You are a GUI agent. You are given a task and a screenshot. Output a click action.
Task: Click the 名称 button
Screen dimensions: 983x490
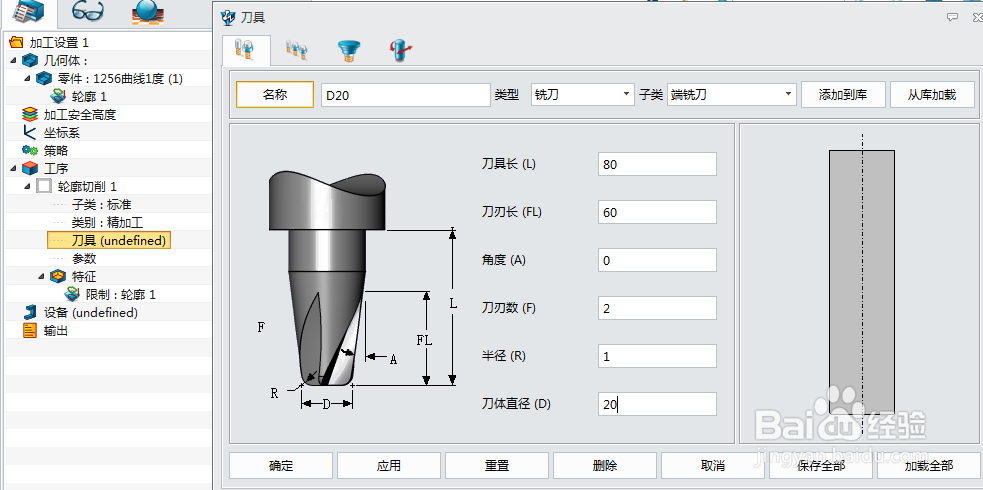pyautogui.click(x=275, y=95)
